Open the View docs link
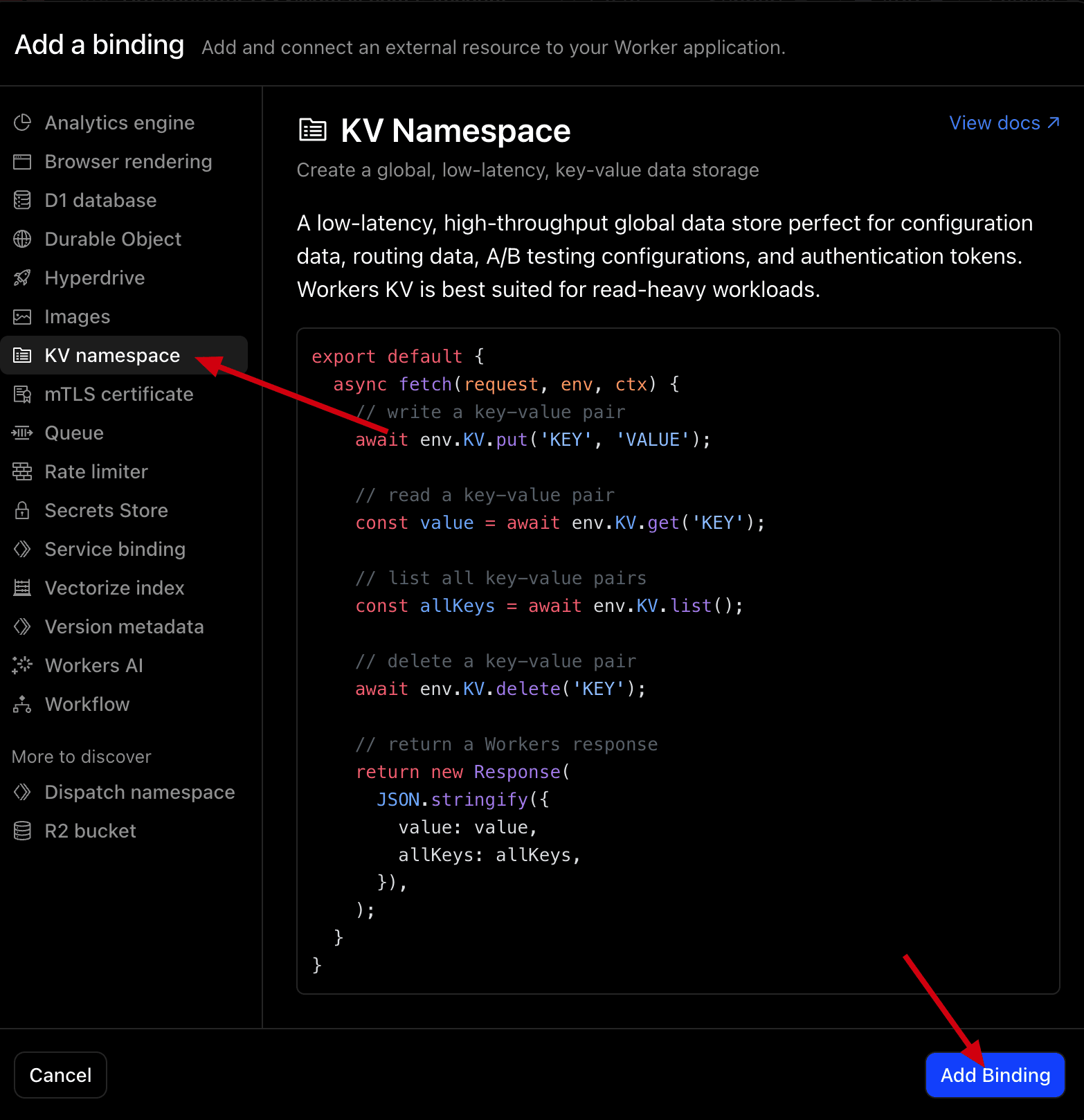Image resolution: width=1084 pixels, height=1120 pixels. click(x=1003, y=123)
